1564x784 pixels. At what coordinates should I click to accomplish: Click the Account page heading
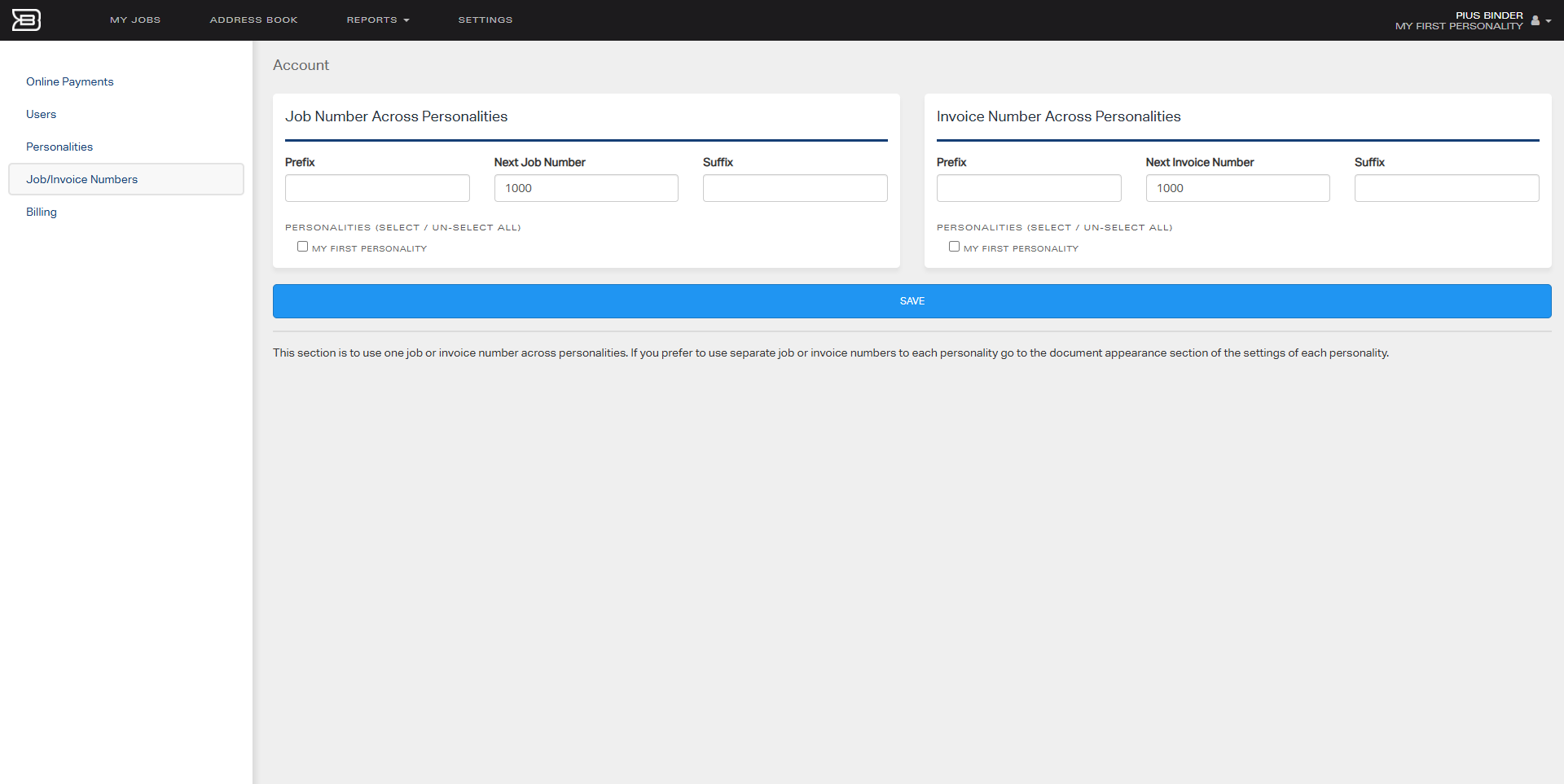[301, 65]
